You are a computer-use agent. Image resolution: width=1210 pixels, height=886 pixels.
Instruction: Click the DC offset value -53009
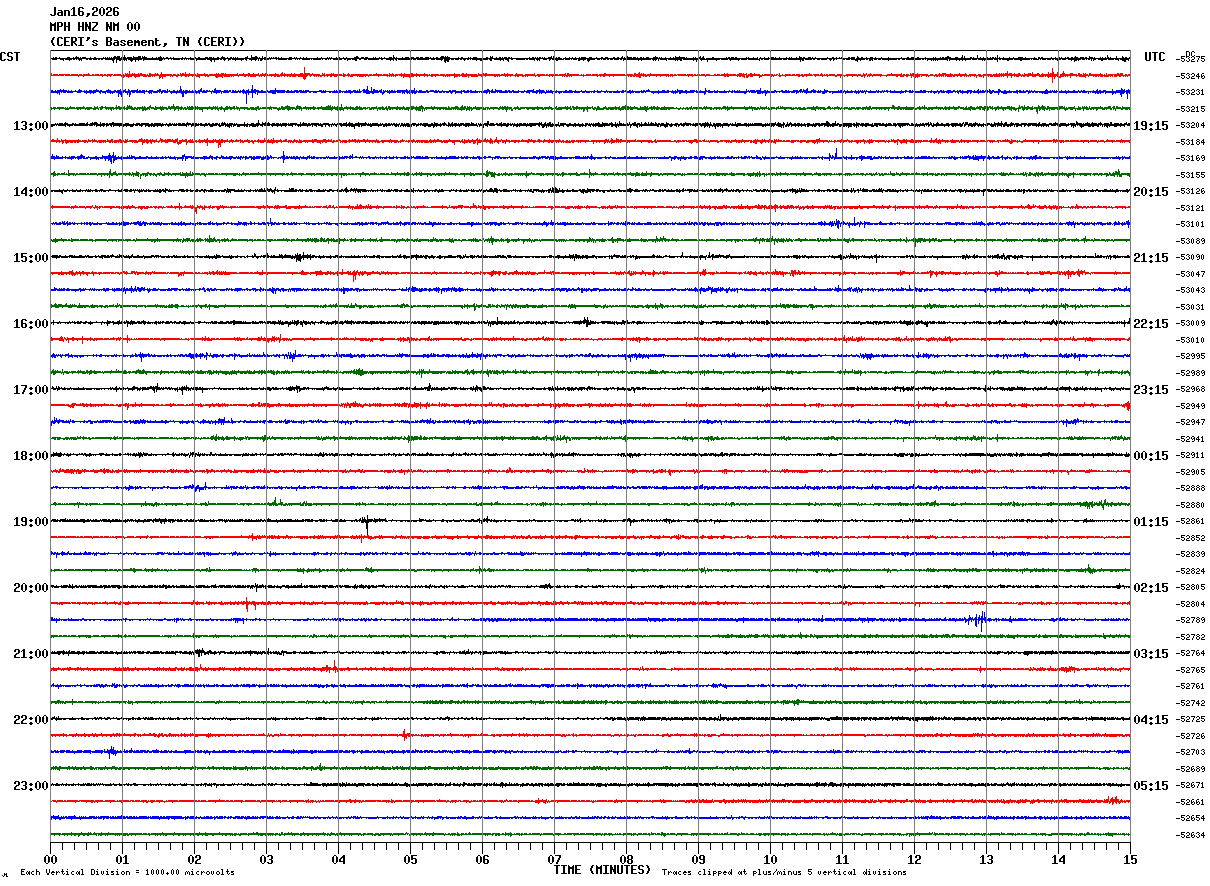tap(1190, 323)
